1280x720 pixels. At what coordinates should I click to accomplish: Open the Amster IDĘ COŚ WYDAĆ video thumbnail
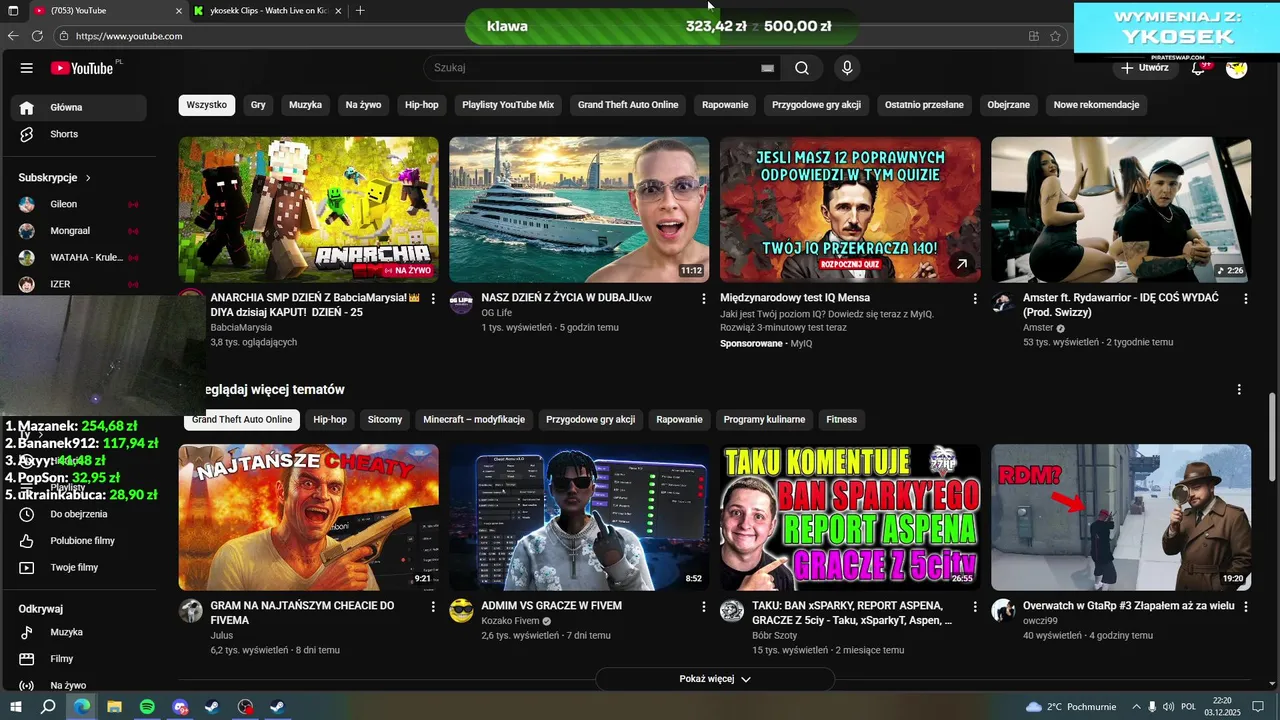point(1121,210)
